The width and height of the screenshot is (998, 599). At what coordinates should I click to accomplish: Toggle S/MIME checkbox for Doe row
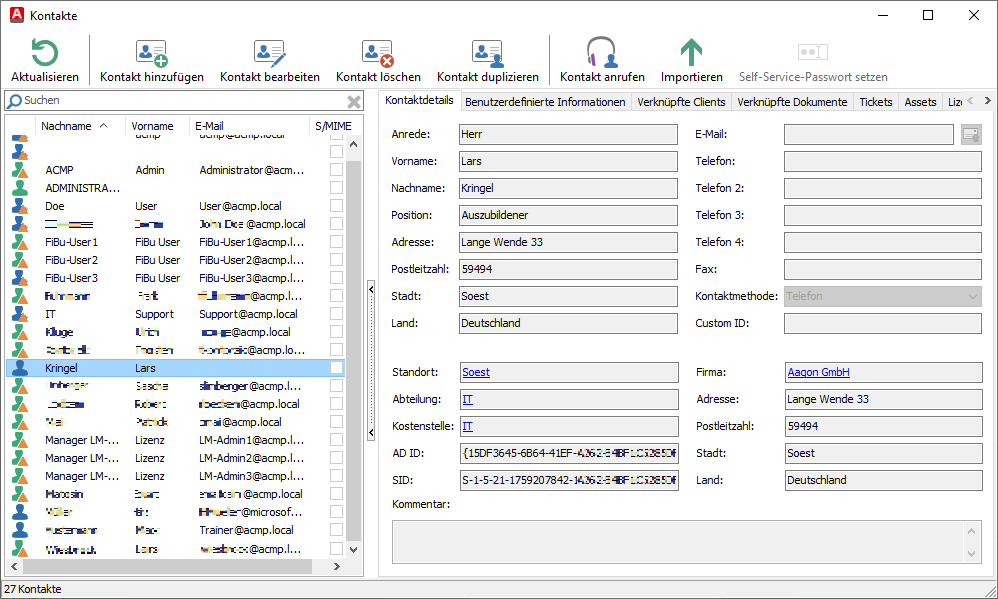[x=336, y=206]
